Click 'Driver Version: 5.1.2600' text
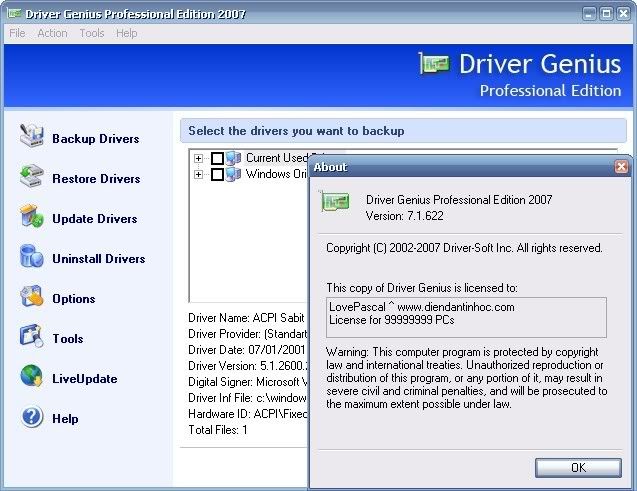The height and width of the screenshot is (491, 637). pyautogui.click(x=248, y=366)
